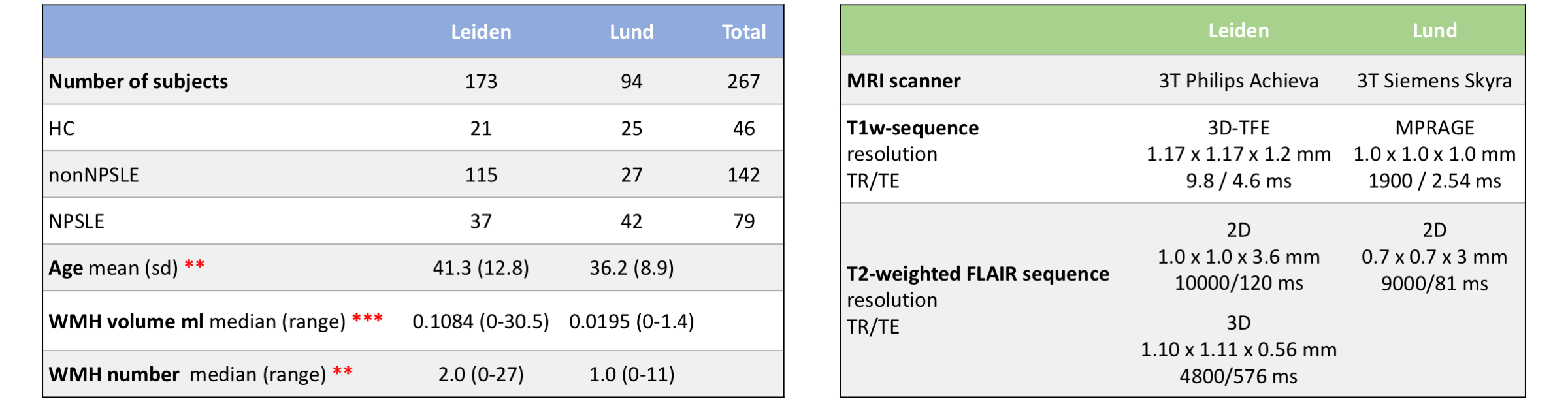Image resolution: width=1568 pixels, height=408 pixels.
Task: Select the Lund age value 36.2 (8.9)
Action: point(631,268)
